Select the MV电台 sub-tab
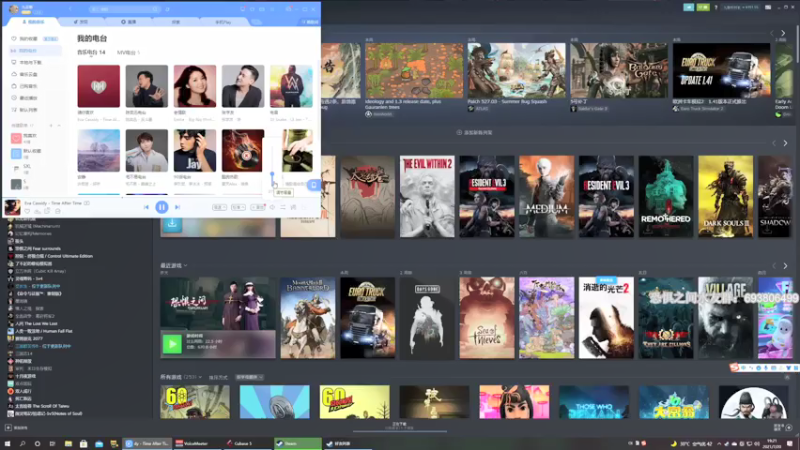Viewport: 800px width, 450px height. tap(128, 53)
